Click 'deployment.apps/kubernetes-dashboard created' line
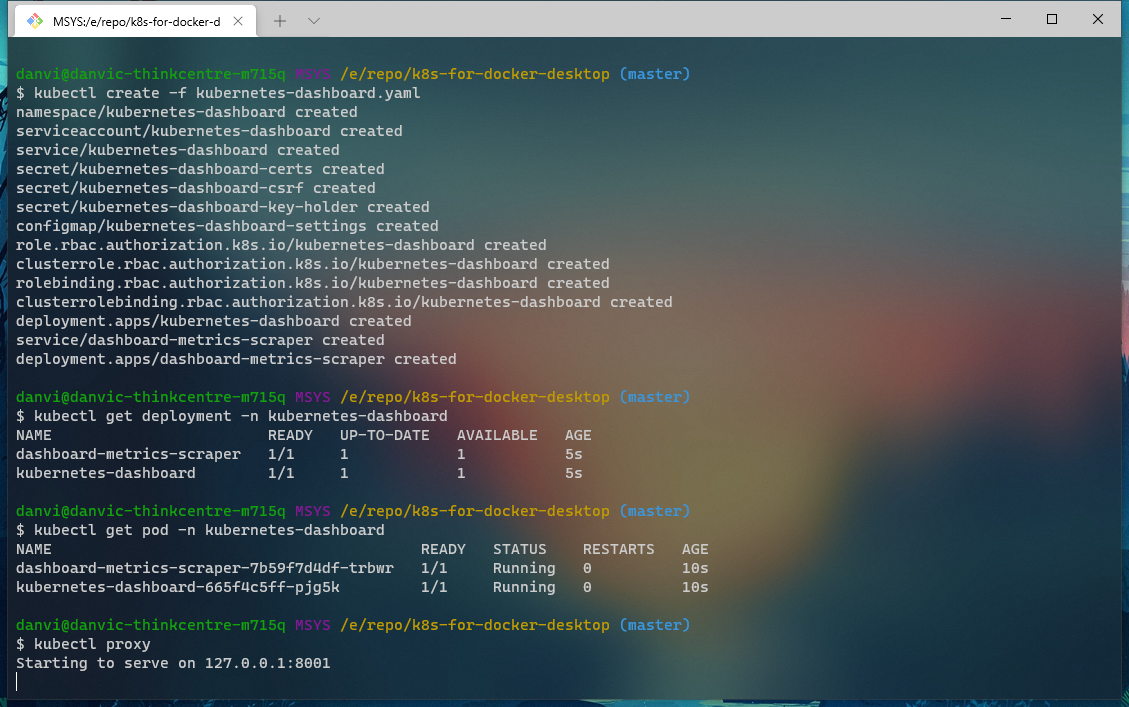Screen dimensions: 1129x707 coord(213,321)
